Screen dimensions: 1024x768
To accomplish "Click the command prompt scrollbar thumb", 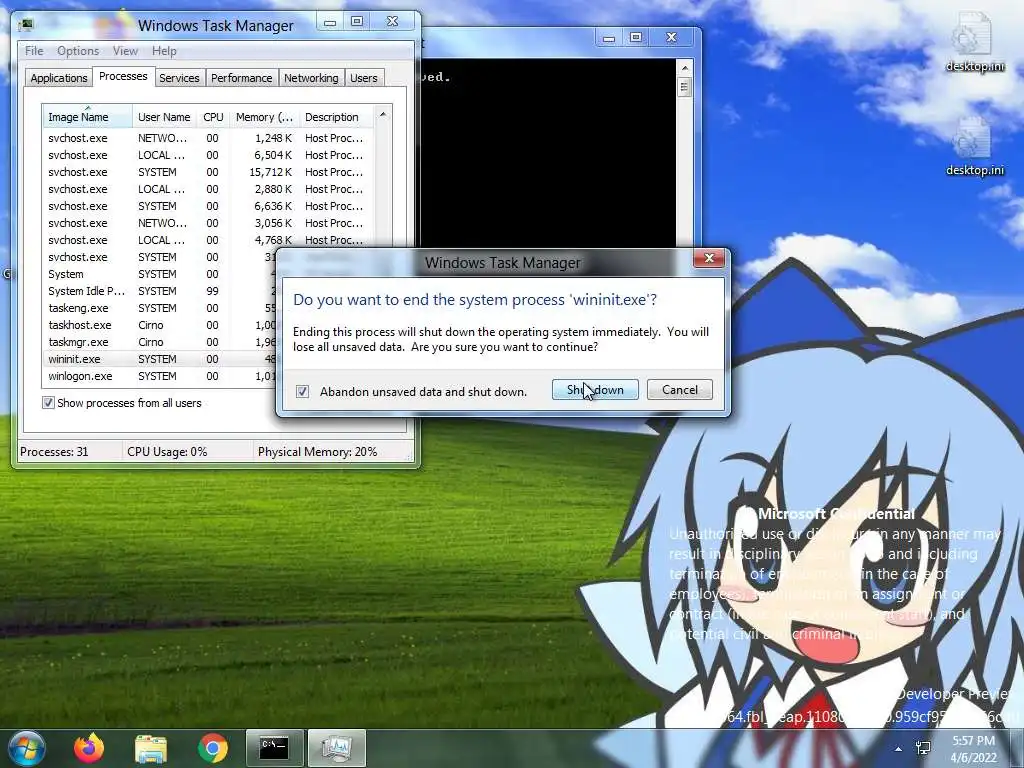I will (x=684, y=87).
